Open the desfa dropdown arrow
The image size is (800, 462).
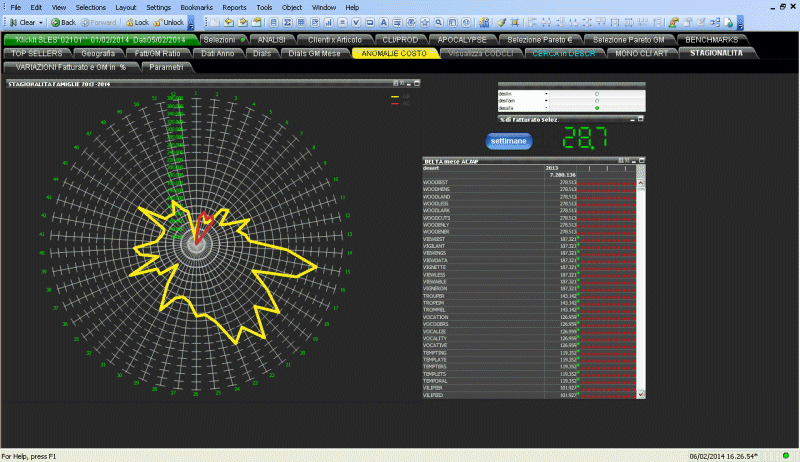click(546, 108)
